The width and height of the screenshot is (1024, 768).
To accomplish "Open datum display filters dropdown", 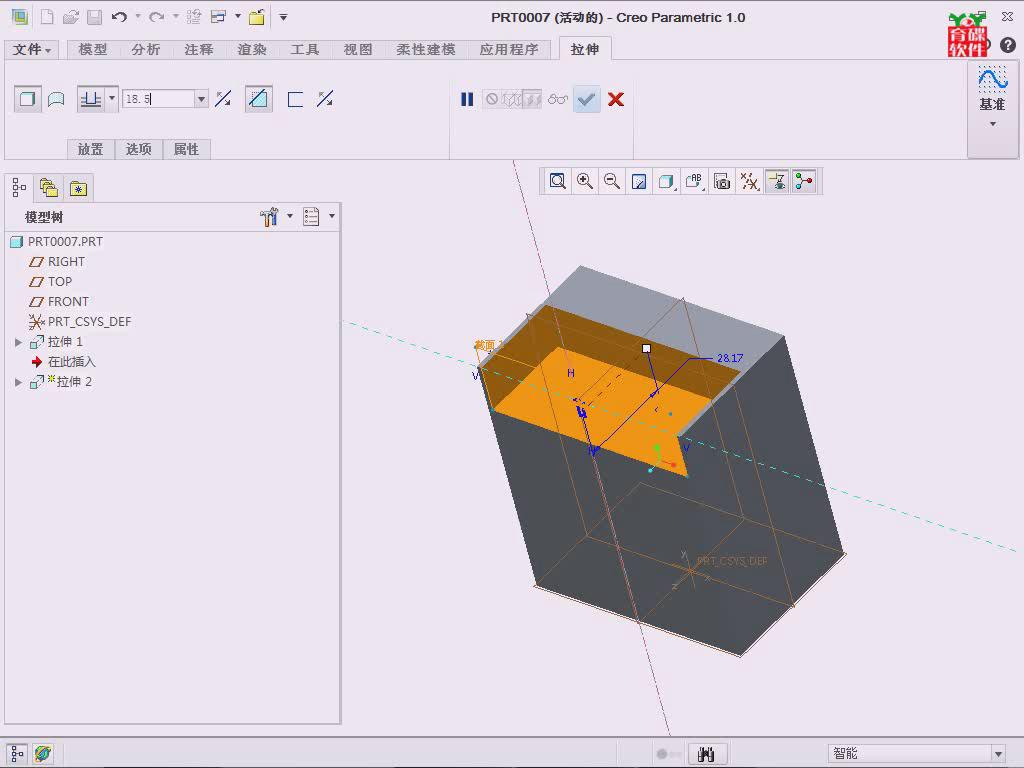I will 749,181.
